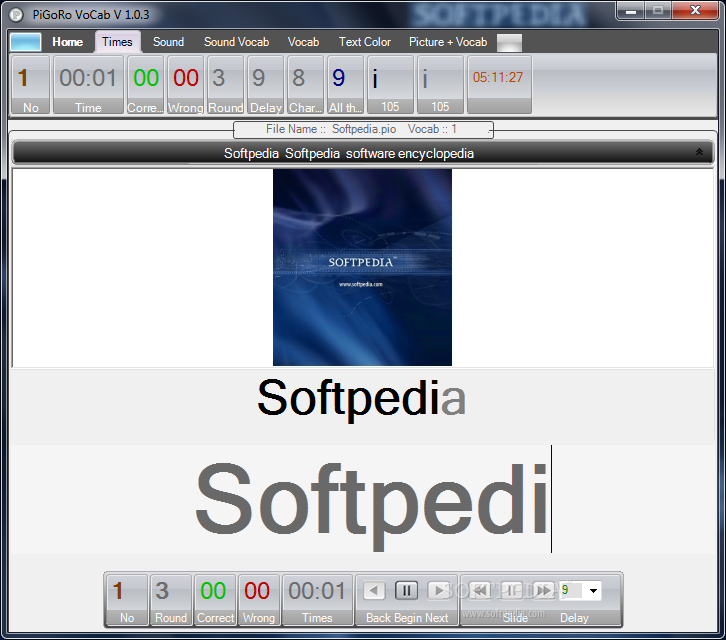Open the Text Color tab
This screenshot has height=640, width=726.
(365, 42)
